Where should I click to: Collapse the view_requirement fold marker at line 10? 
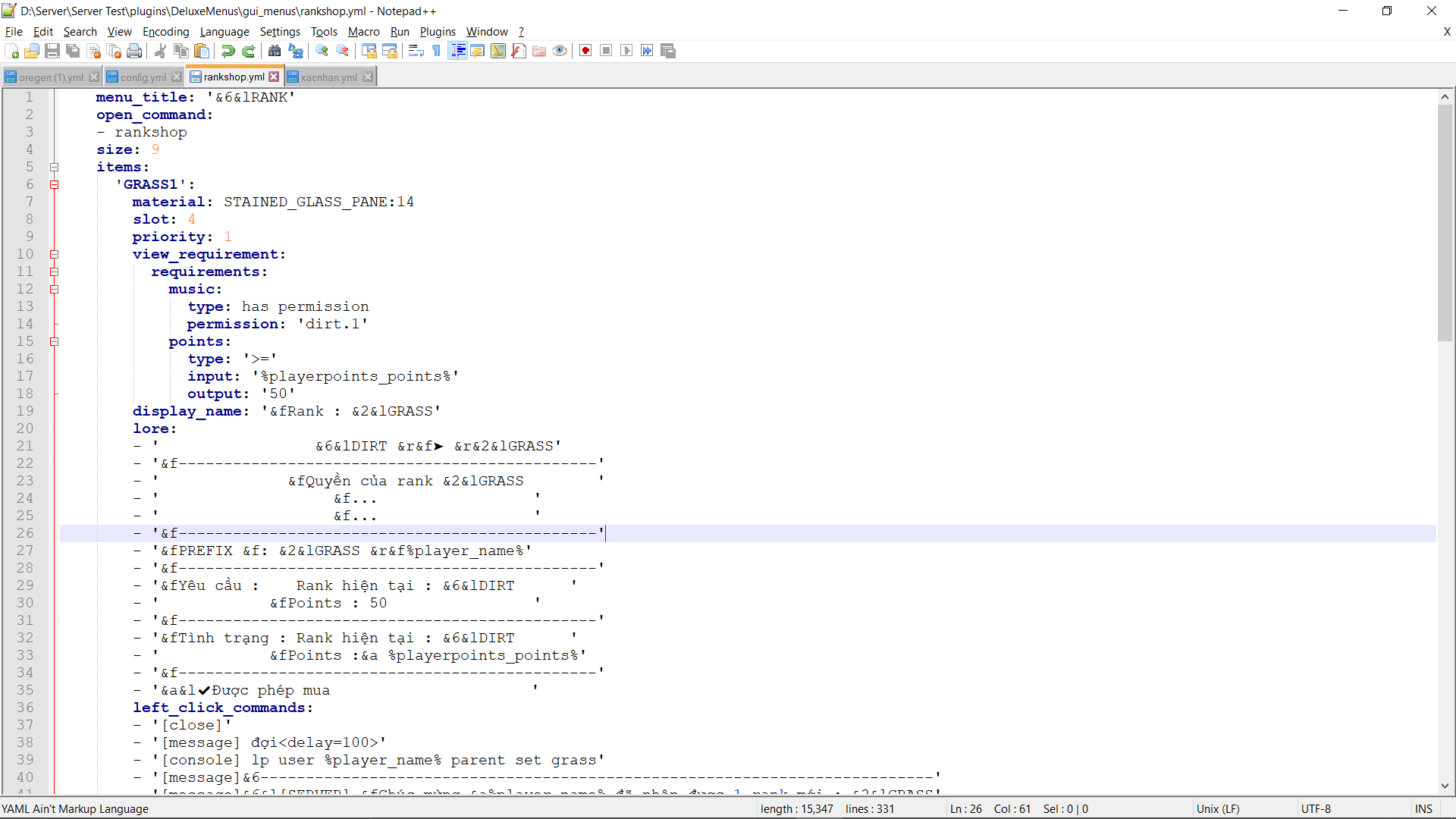55,254
